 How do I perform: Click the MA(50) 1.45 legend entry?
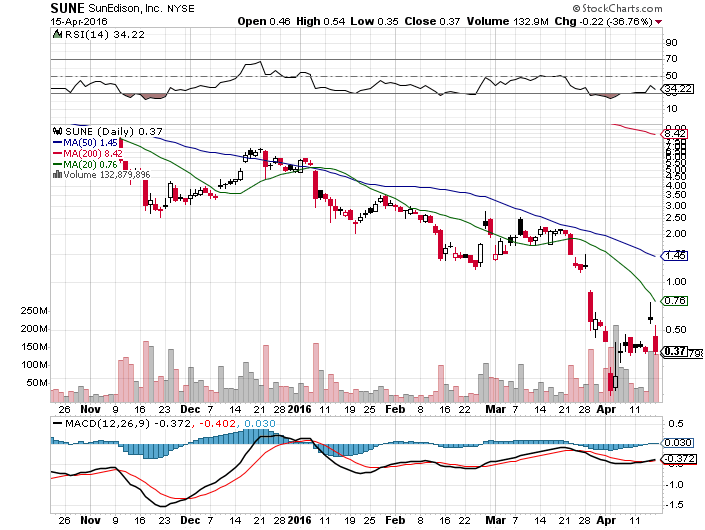pyautogui.click(x=92, y=142)
